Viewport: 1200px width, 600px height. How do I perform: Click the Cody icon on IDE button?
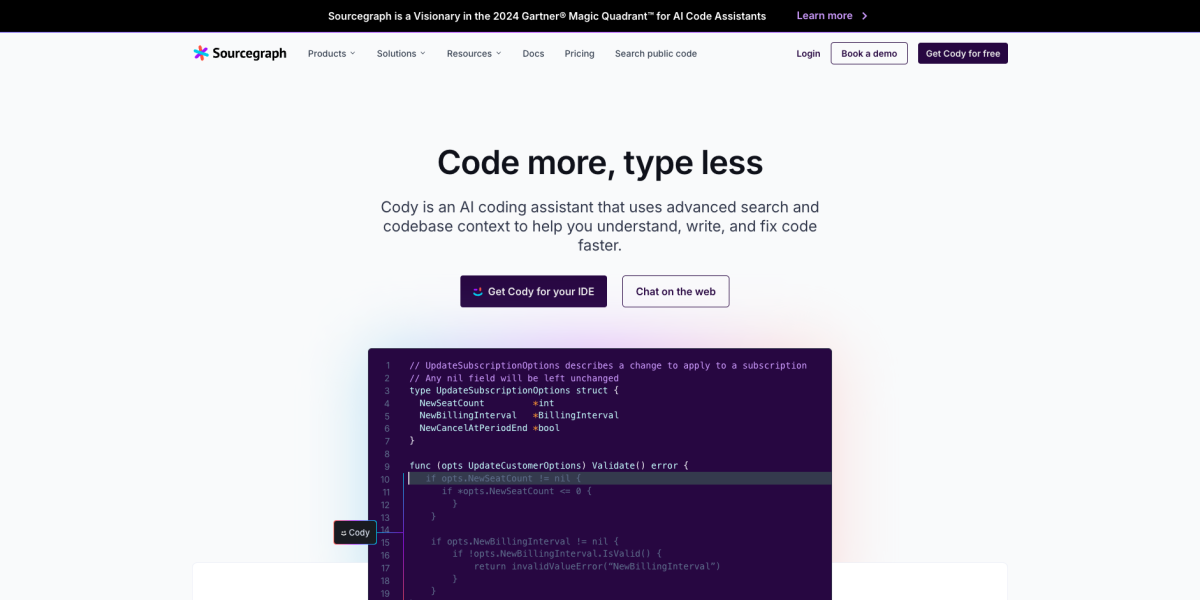(x=478, y=292)
